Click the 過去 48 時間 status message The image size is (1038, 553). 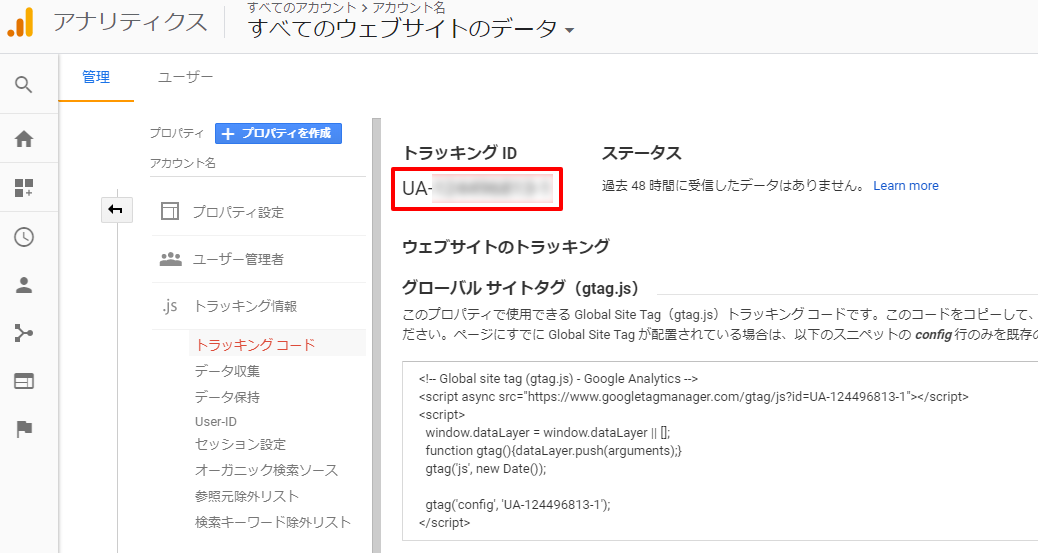click(x=733, y=186)
